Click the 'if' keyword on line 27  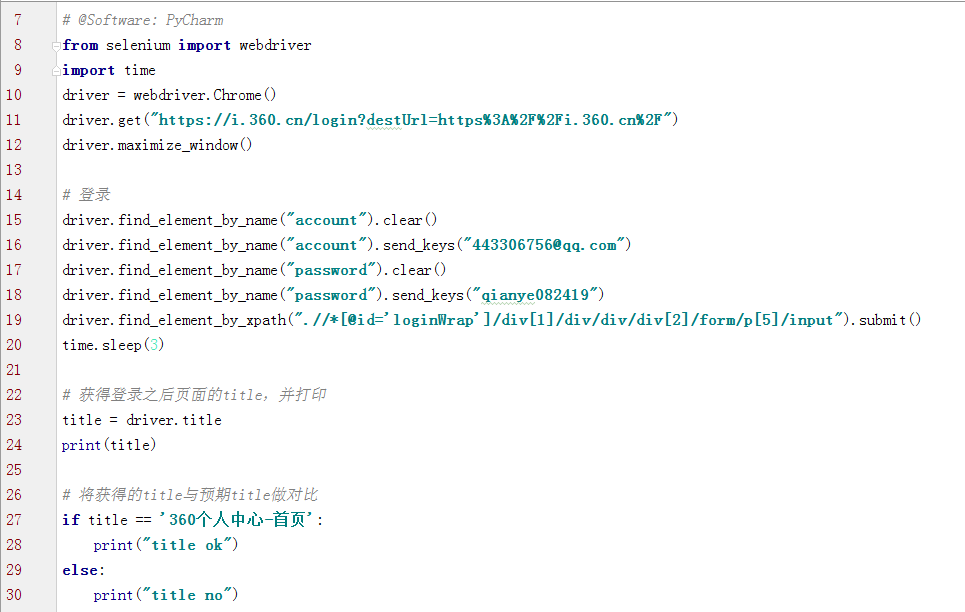tap(71, 520)
